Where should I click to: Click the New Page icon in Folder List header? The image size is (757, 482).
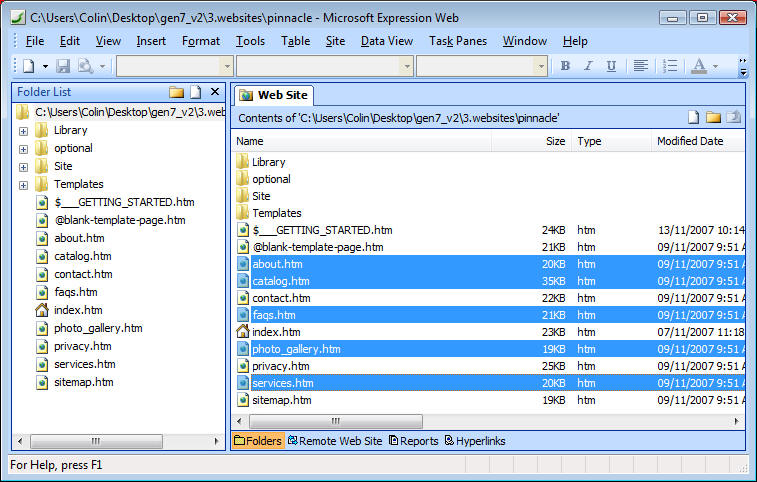196,92
